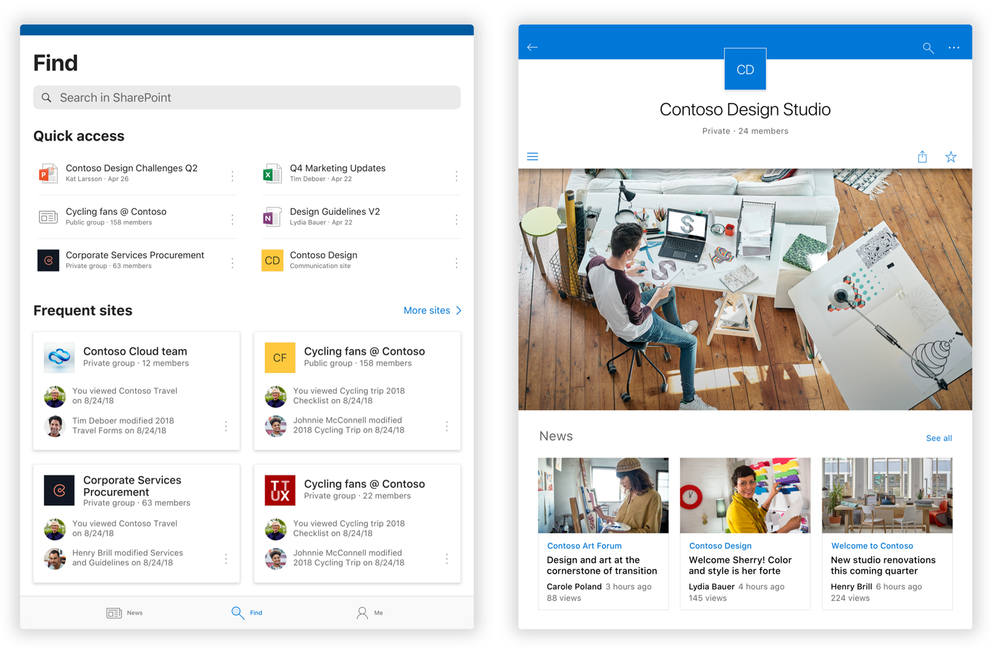Open the Welcome Sherry news image
The image size is (999, 656).
click(x=745, y=496)
